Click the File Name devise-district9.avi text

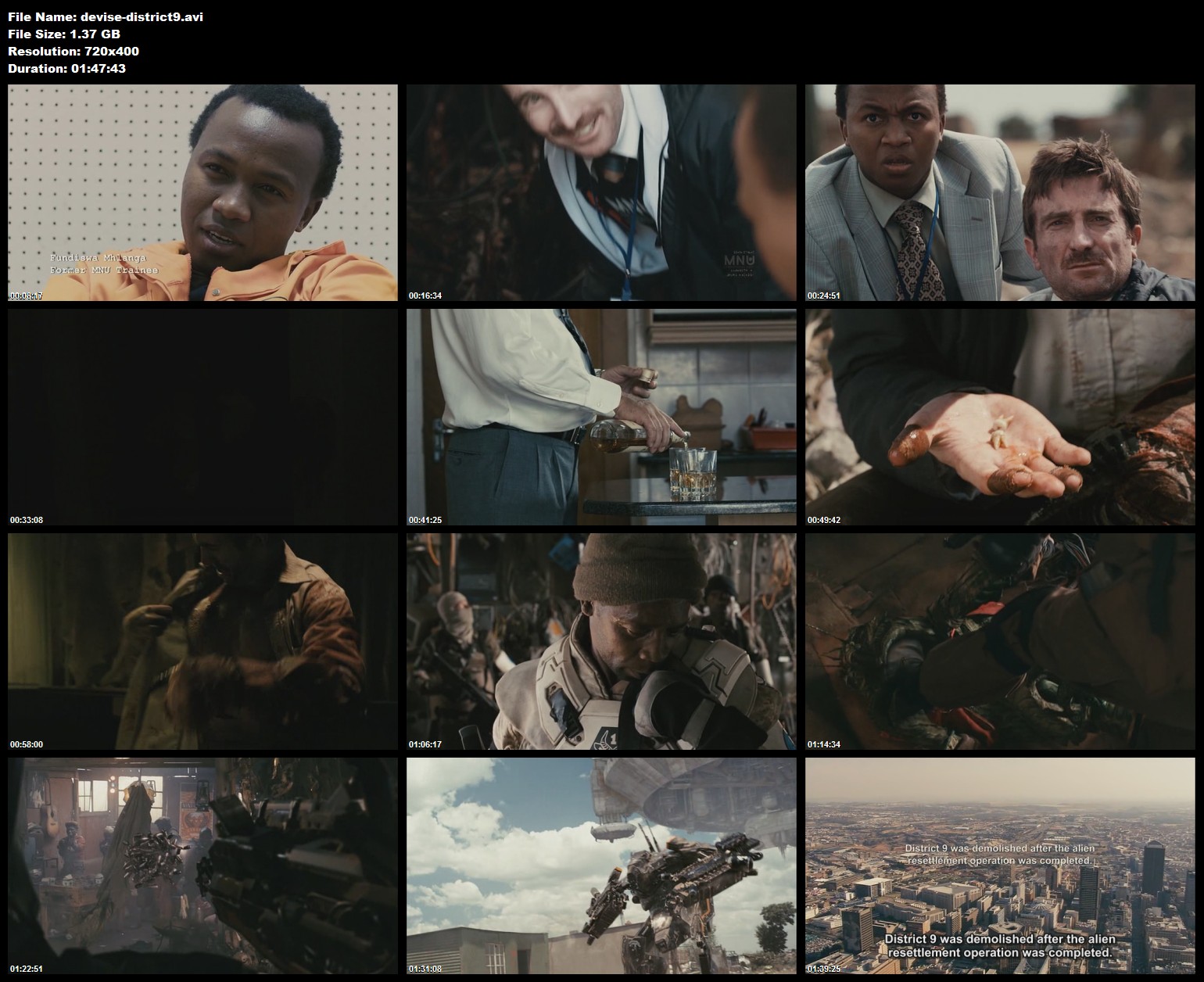[x=106, y=16]
